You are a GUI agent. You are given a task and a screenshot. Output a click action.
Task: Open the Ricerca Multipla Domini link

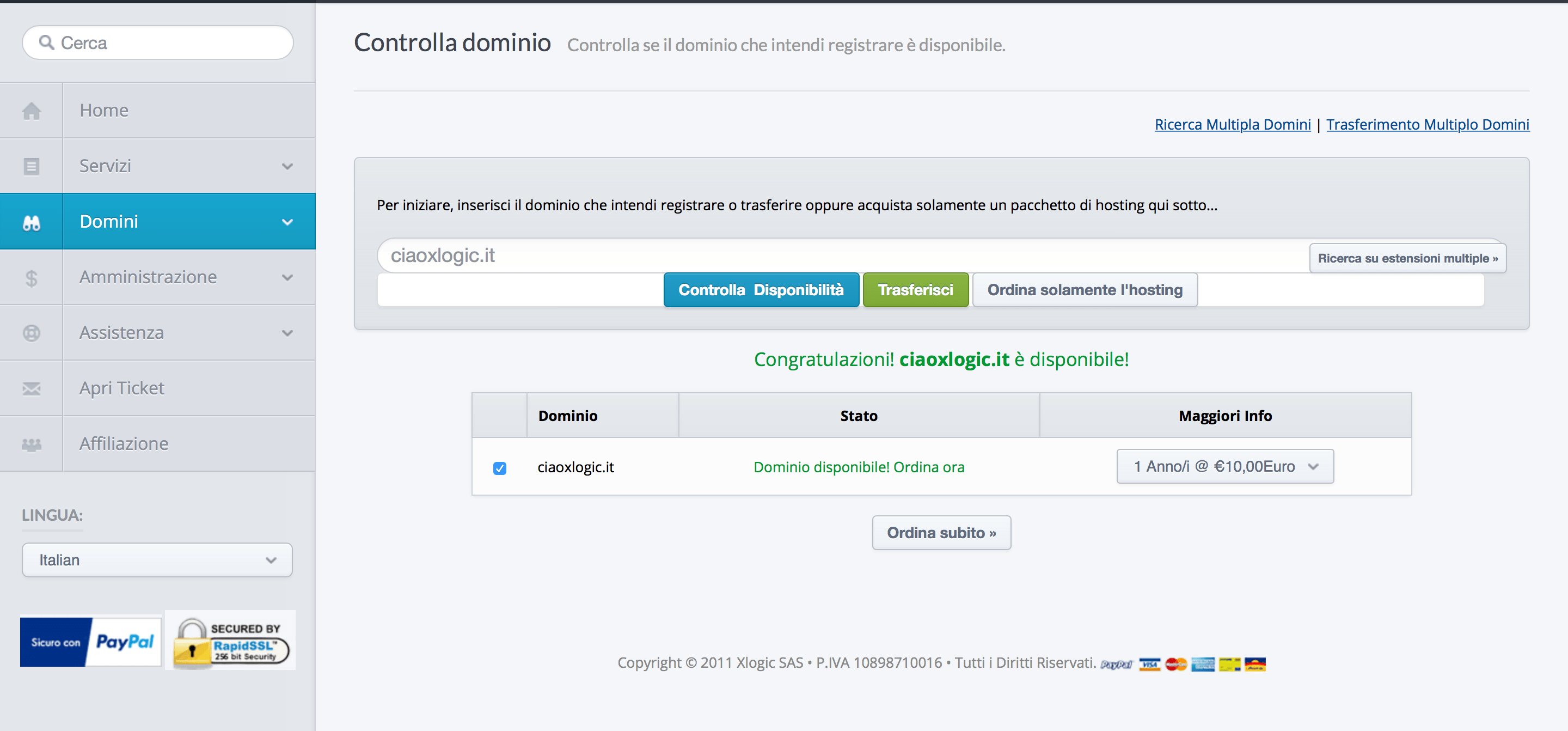pyautogui.click(x=1232, y=124)
